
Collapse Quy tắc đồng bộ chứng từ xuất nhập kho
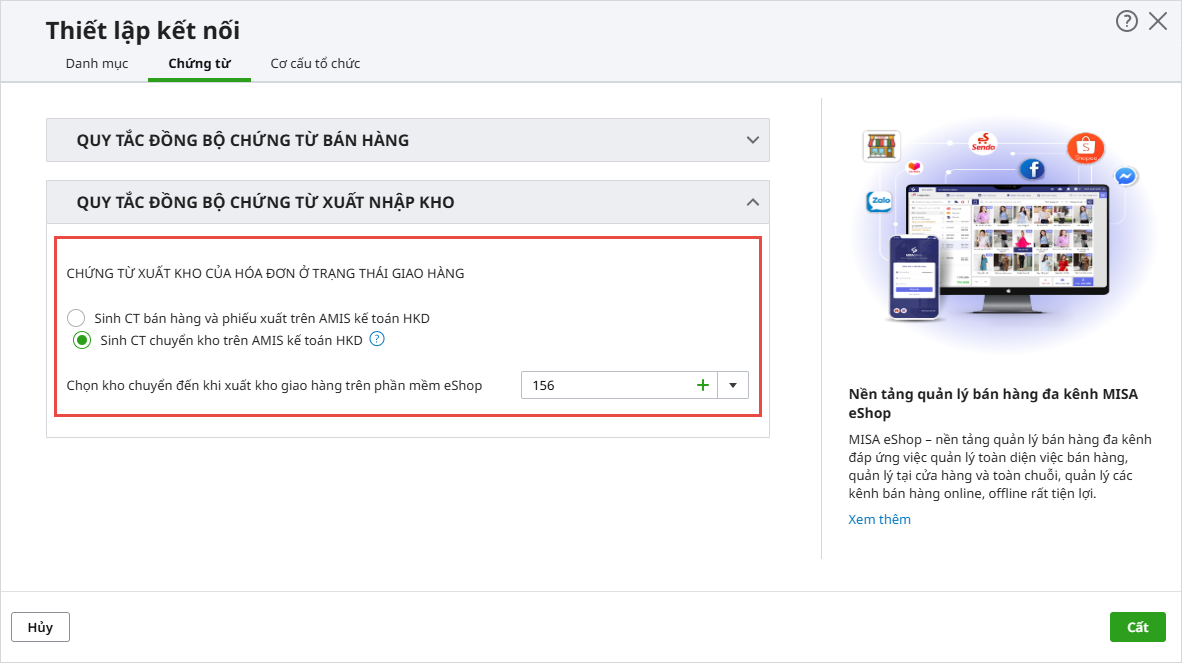pos(753,202)
